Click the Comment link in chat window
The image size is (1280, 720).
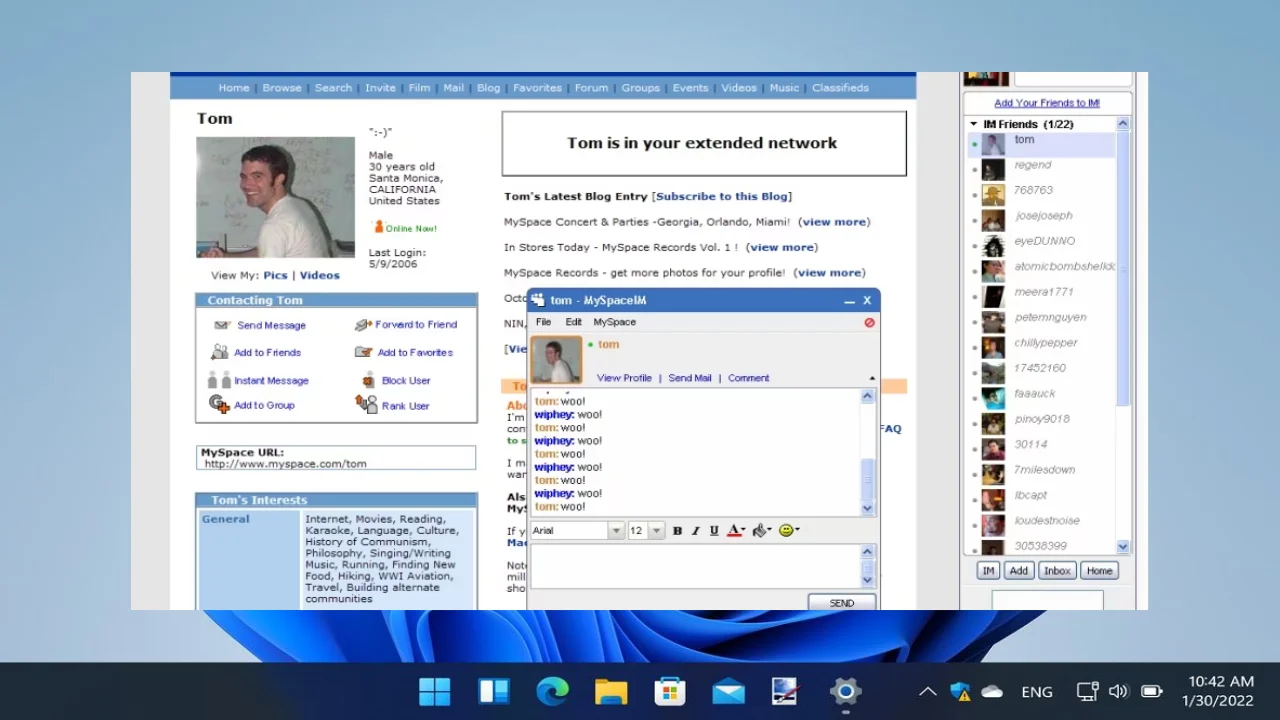pos(749,378)
